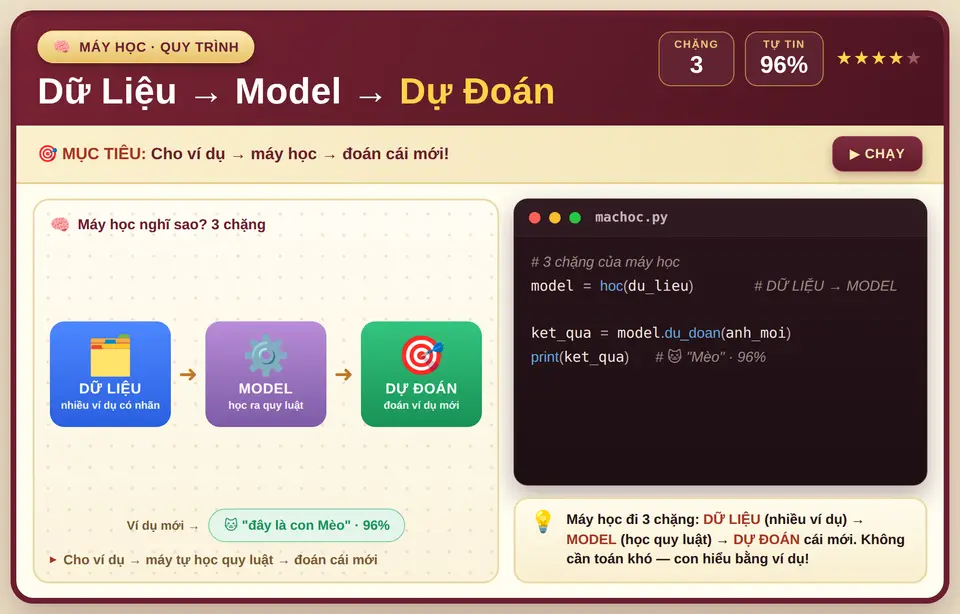Click the "Dự Đoán" yellow title word
Screen dimensions: 960x614
click(477, 92)
